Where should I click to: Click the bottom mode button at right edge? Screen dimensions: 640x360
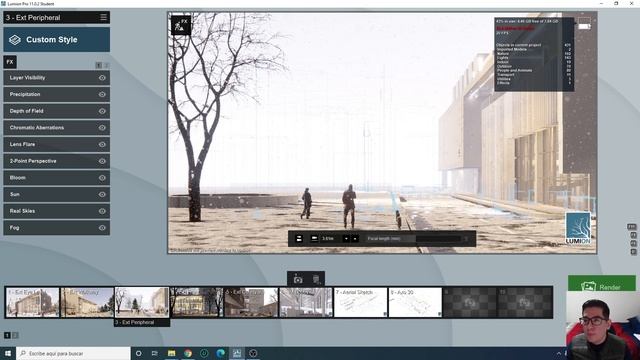coord(633,252)
